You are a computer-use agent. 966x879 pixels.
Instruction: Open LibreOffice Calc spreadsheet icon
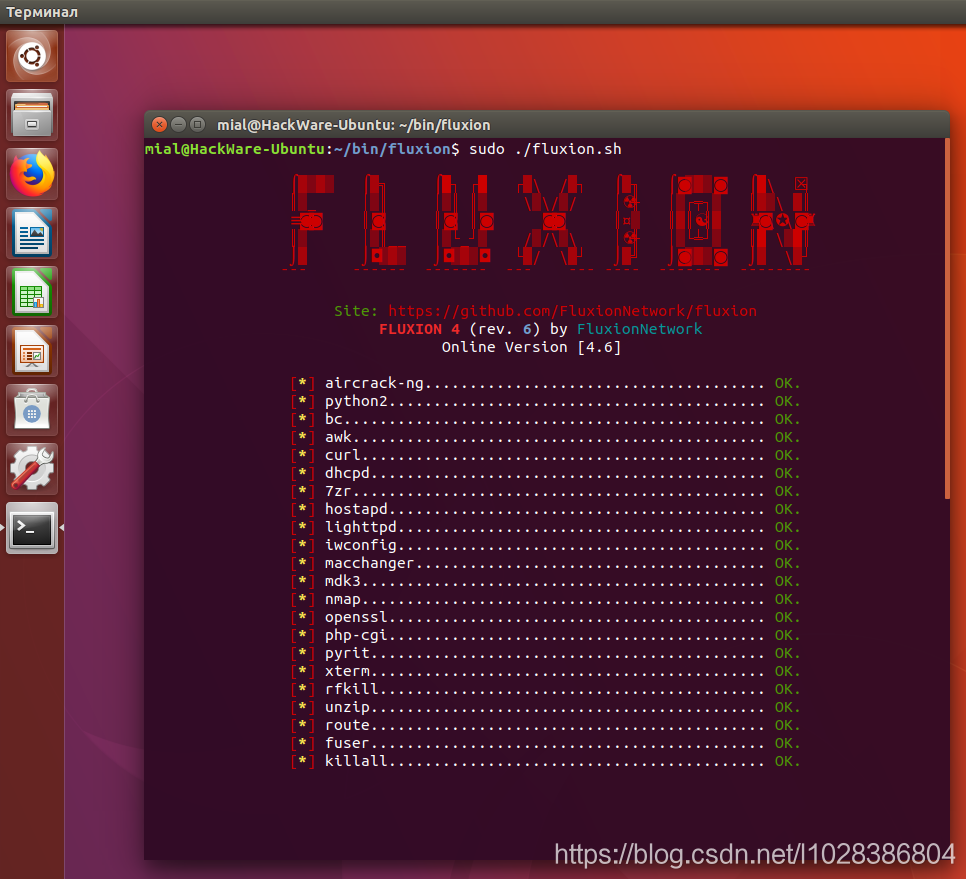32,293
